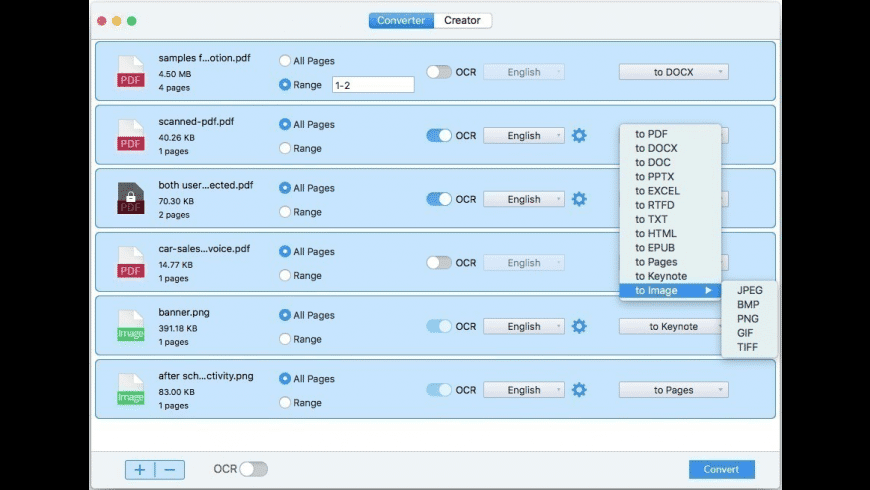Image resolution: width=870 pixels, height=490 pixels.
Task: Switch to the Creator tab
Action: pyautogui.click(x=462, y=20)
